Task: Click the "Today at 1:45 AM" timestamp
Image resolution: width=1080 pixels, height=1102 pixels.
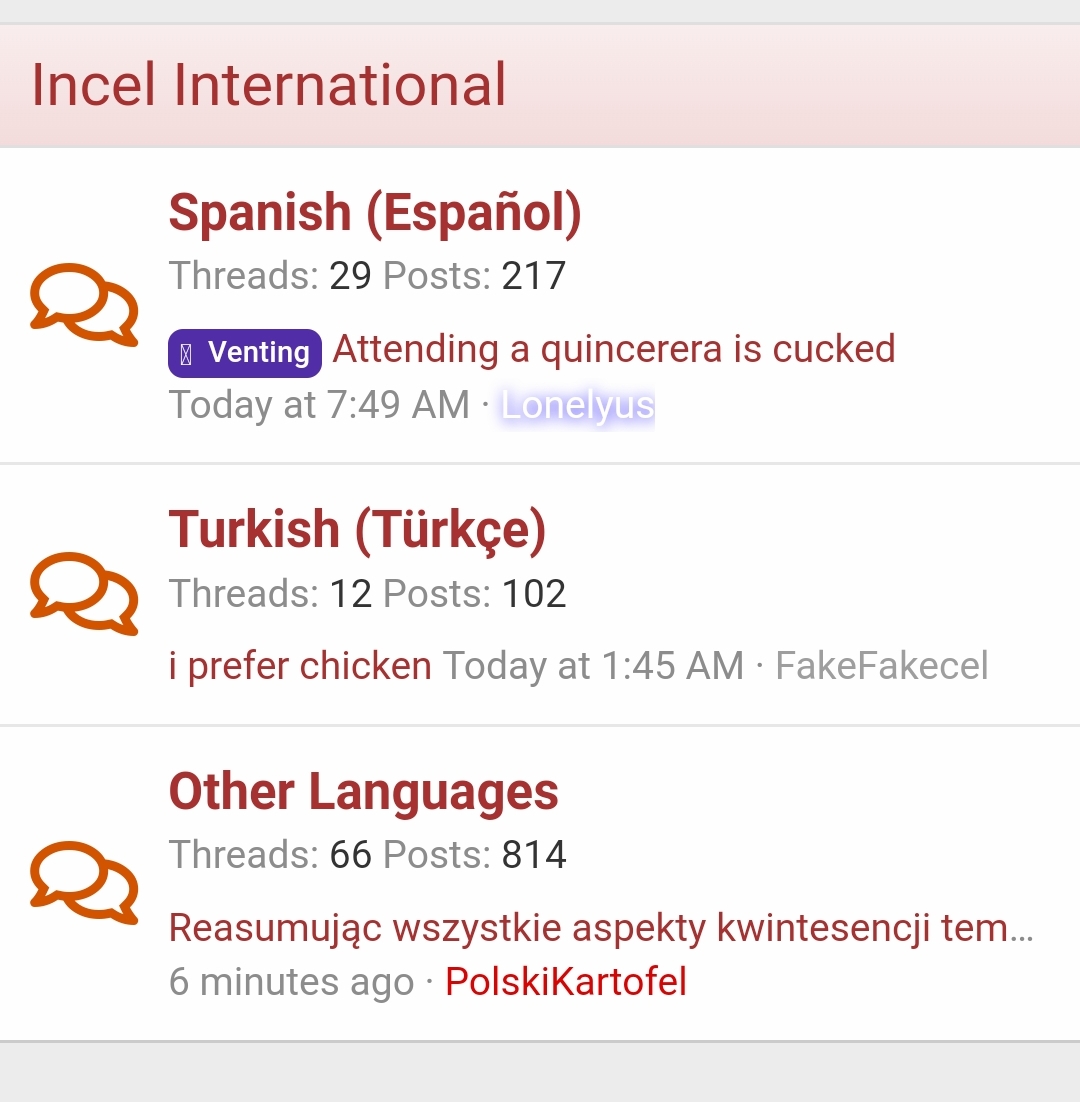Action: (x=593, y=665)
